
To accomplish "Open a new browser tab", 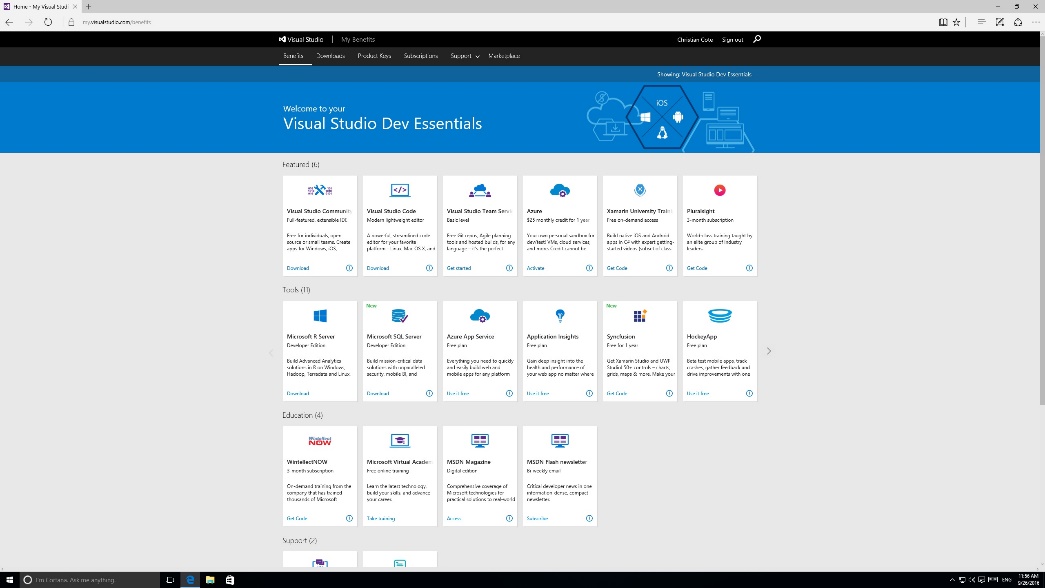I will (88, 7).
